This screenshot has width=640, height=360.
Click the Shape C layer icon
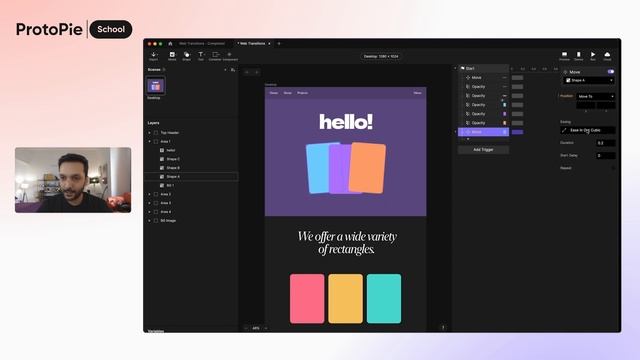tap(162, 159)
